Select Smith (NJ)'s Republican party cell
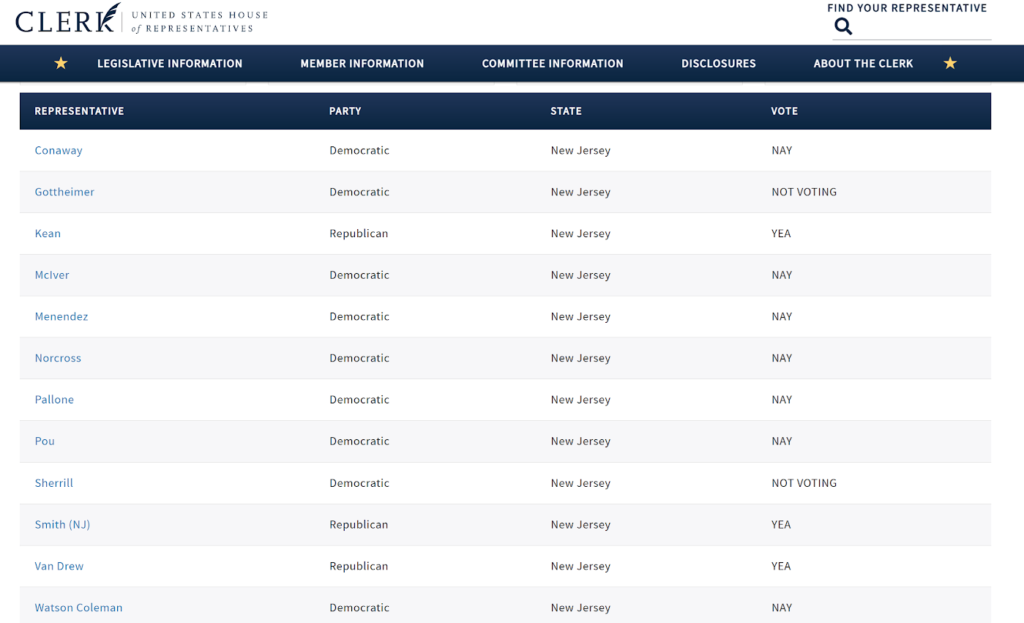The height and width of the screenshot is (623, 1024). 359,524
